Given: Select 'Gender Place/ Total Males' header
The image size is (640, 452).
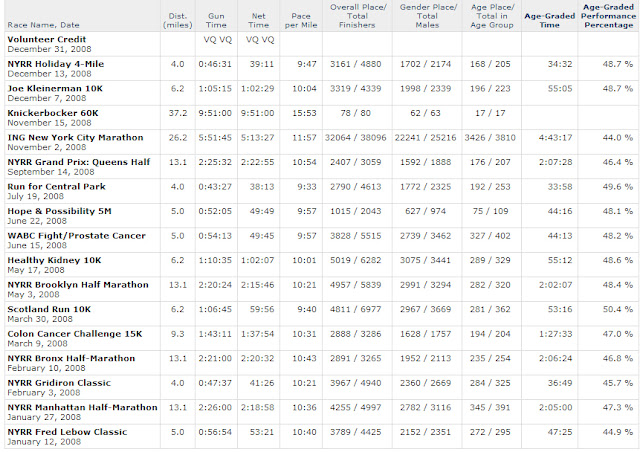Looking at the screenshot, I should pos(428,16).
